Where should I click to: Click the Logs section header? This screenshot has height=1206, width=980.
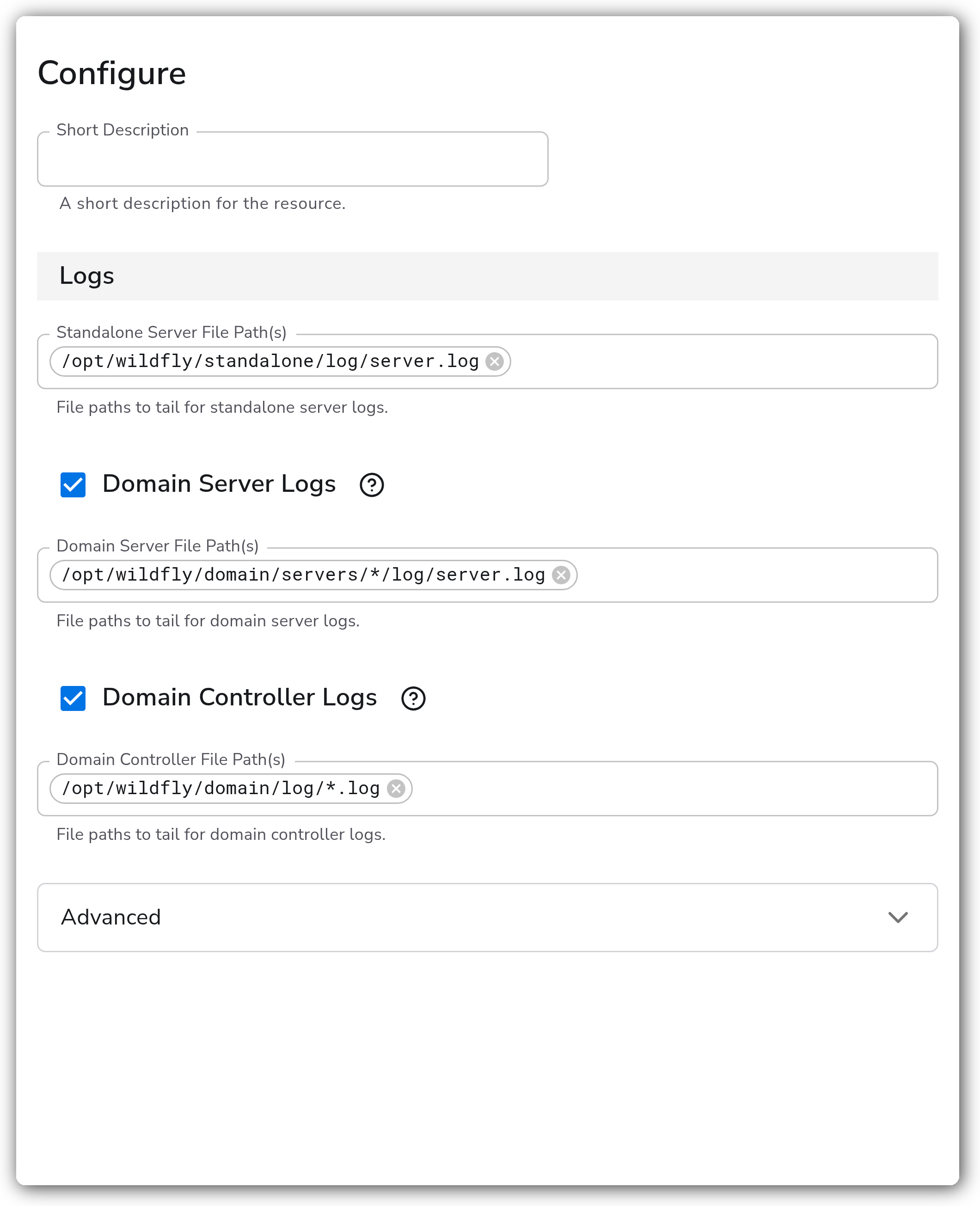click(487, 276)
